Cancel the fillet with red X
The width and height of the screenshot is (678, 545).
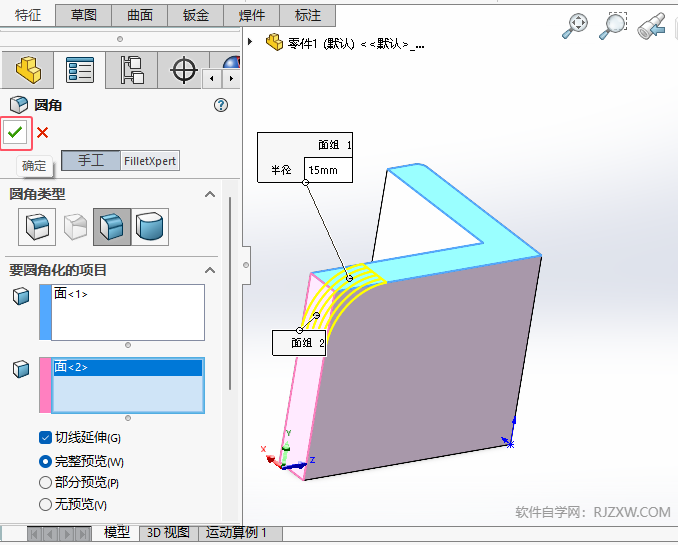click(x=42, y=132)
